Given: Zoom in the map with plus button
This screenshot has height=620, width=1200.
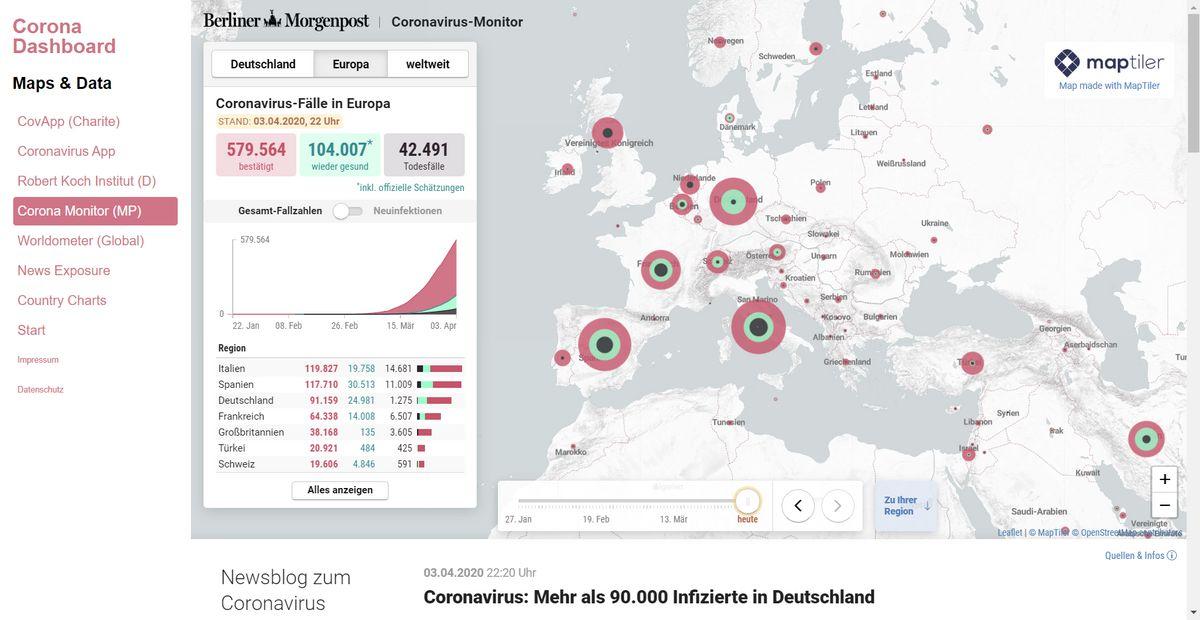Looking at the screenshot, I should (1164, 480).
